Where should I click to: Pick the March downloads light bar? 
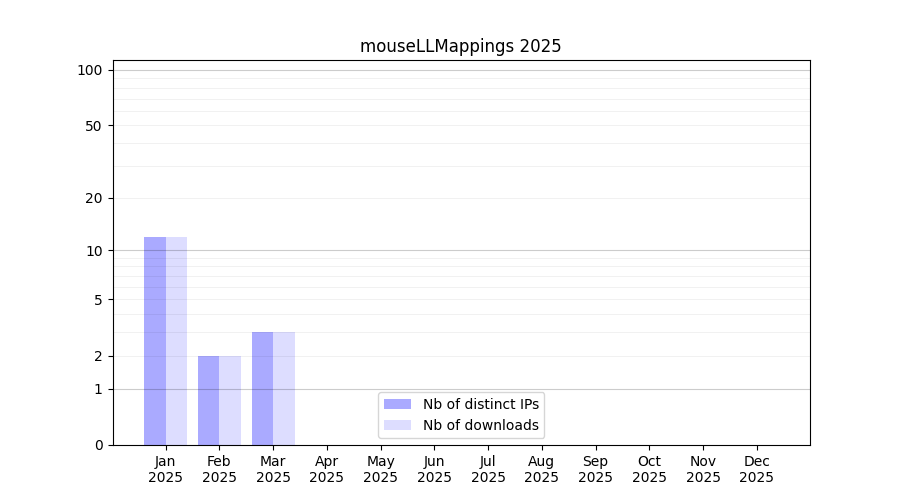coord(284,388)
